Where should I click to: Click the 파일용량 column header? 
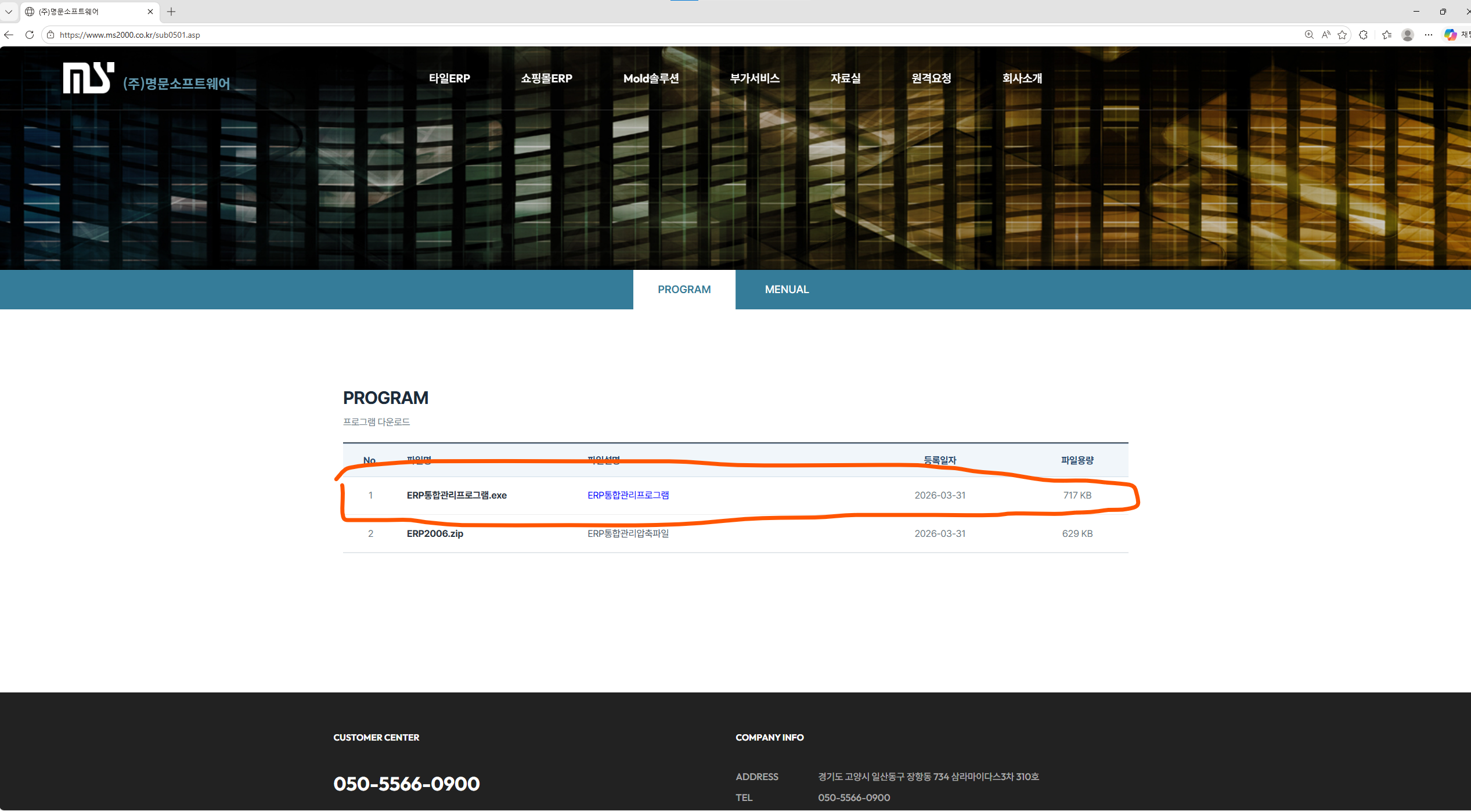pyautogui.click(x=1077, y=460)
